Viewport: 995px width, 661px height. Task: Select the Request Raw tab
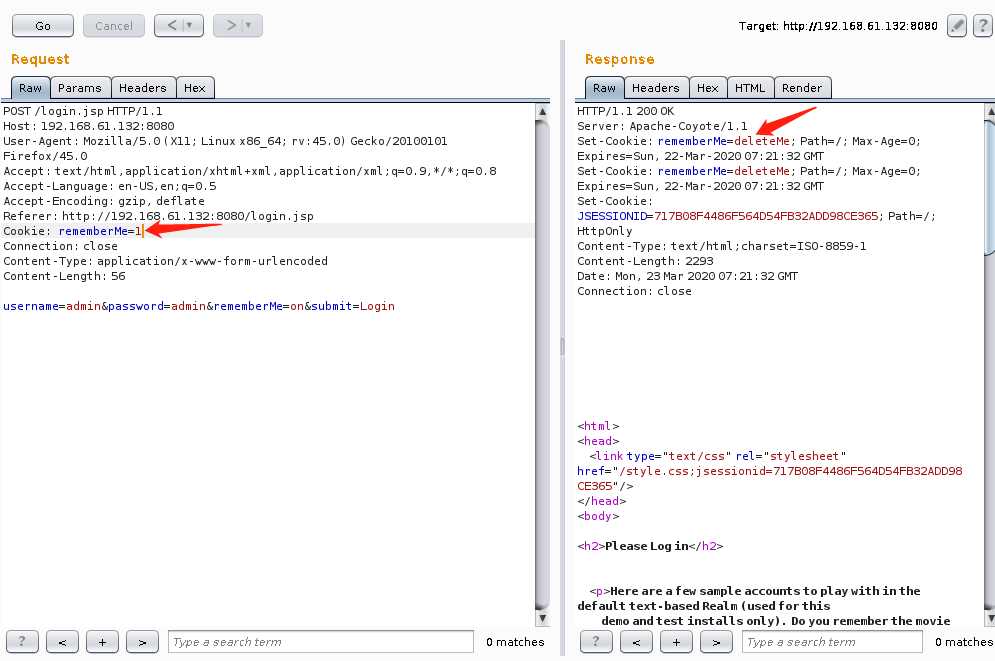pyautogui.click(x=30, y=88)
